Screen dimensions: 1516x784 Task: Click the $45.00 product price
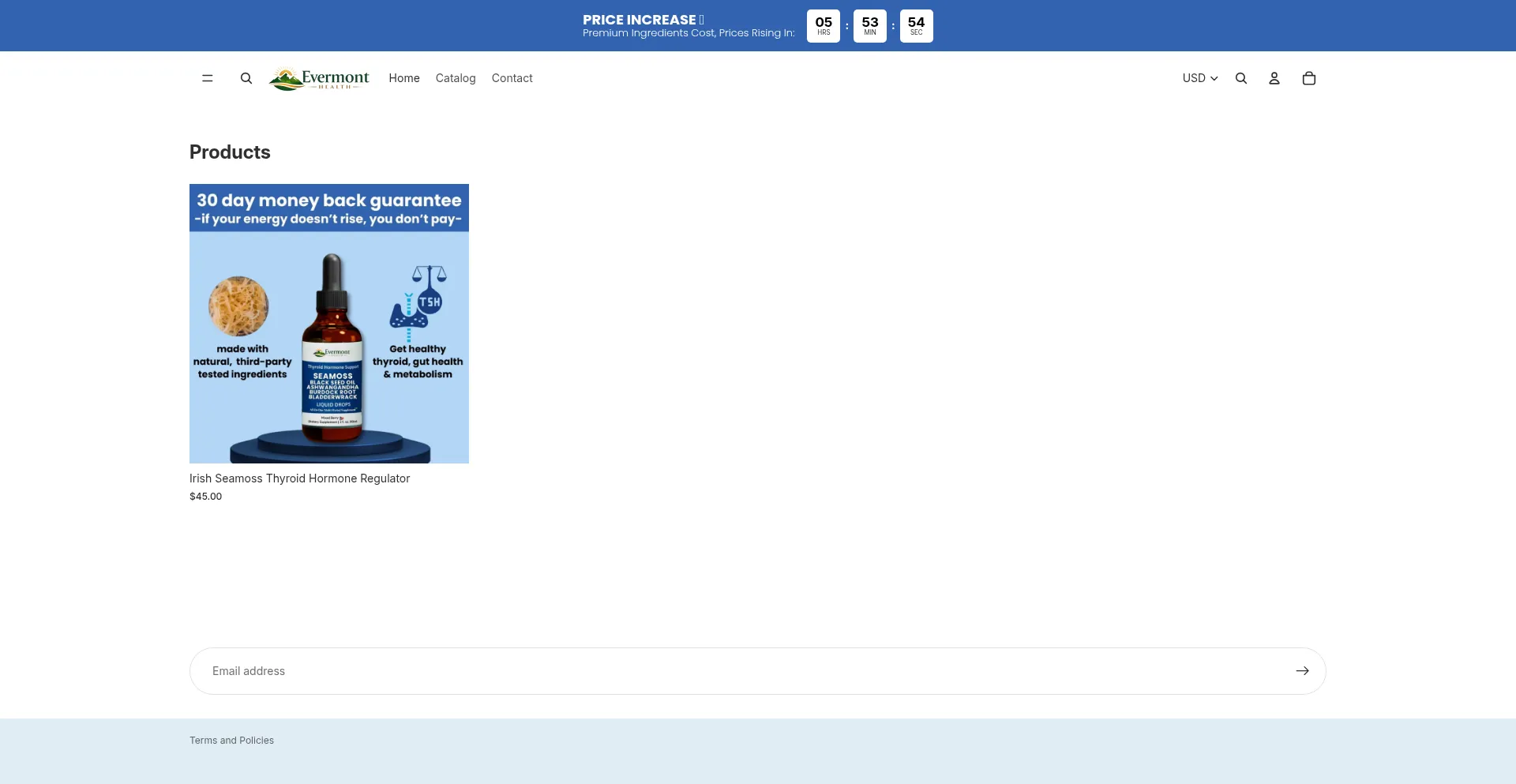[x=205, y=497]
